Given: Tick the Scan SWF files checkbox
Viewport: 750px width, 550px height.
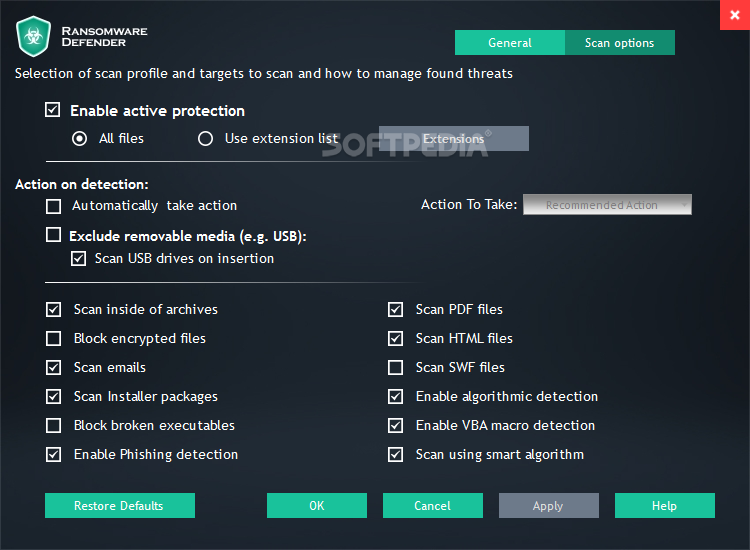Looking at the screenshot, I should 396,367.
